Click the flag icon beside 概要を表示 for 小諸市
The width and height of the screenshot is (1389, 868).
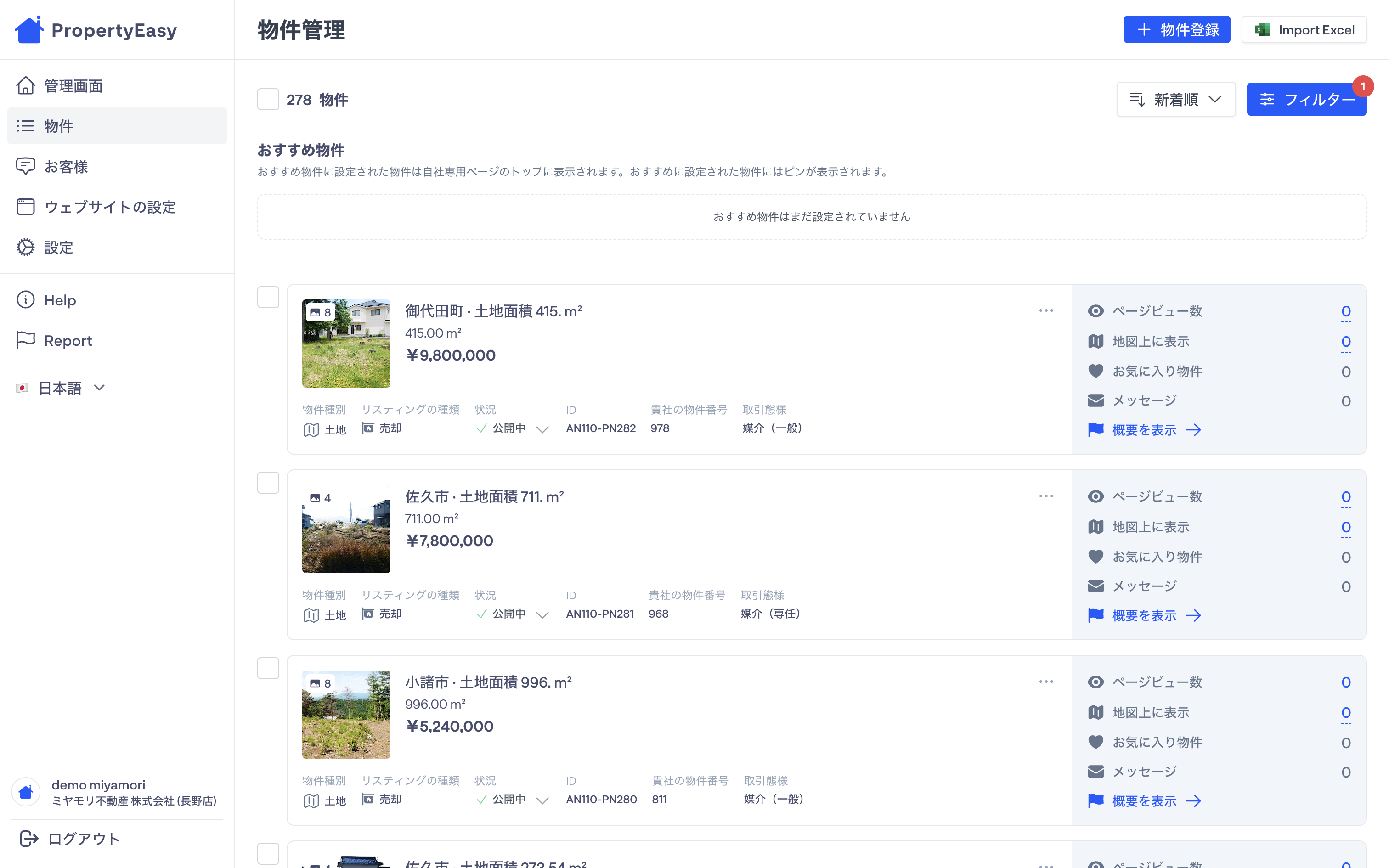[x=1095, y=800]
